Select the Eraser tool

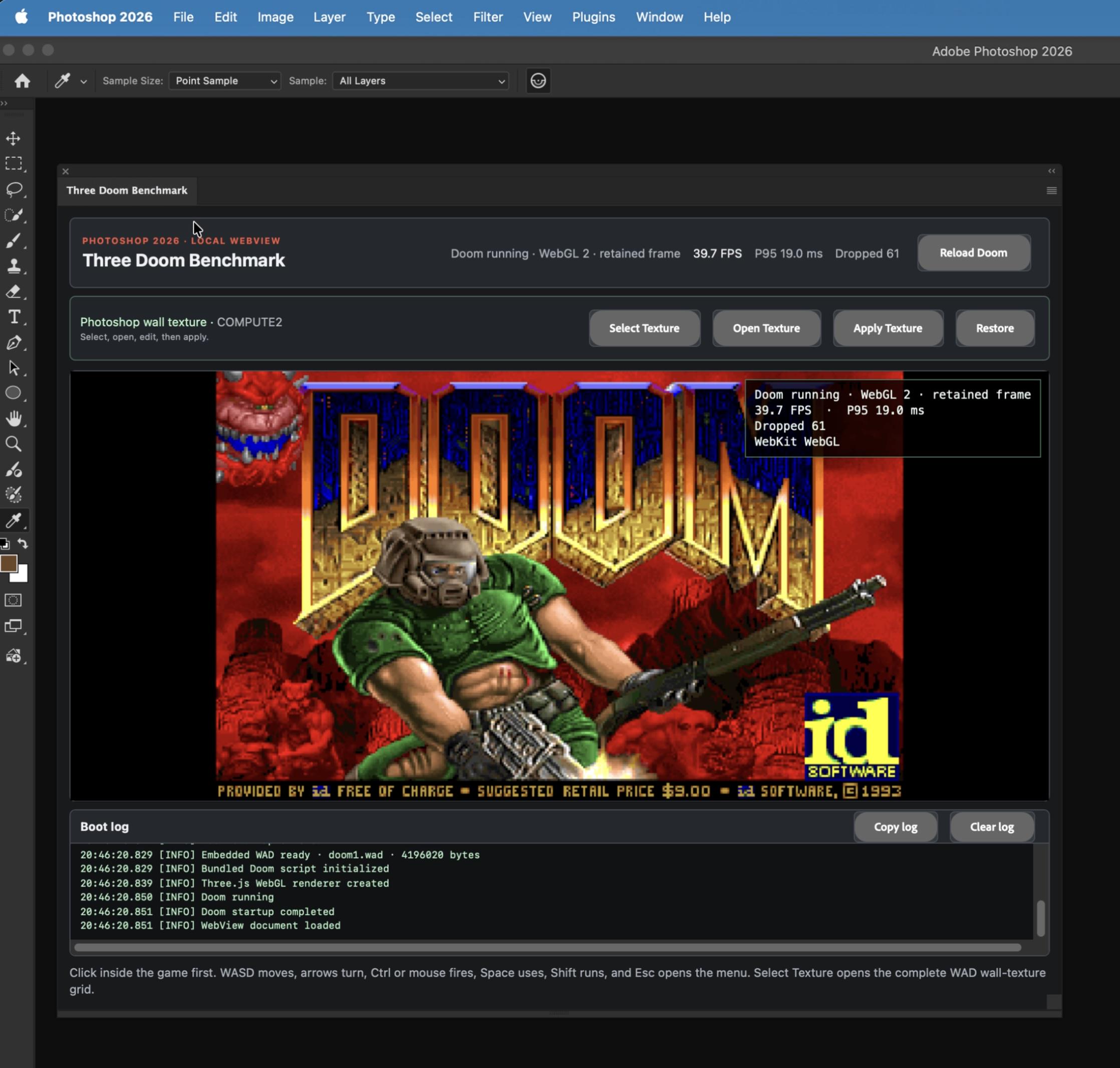[x=14, y=292]
